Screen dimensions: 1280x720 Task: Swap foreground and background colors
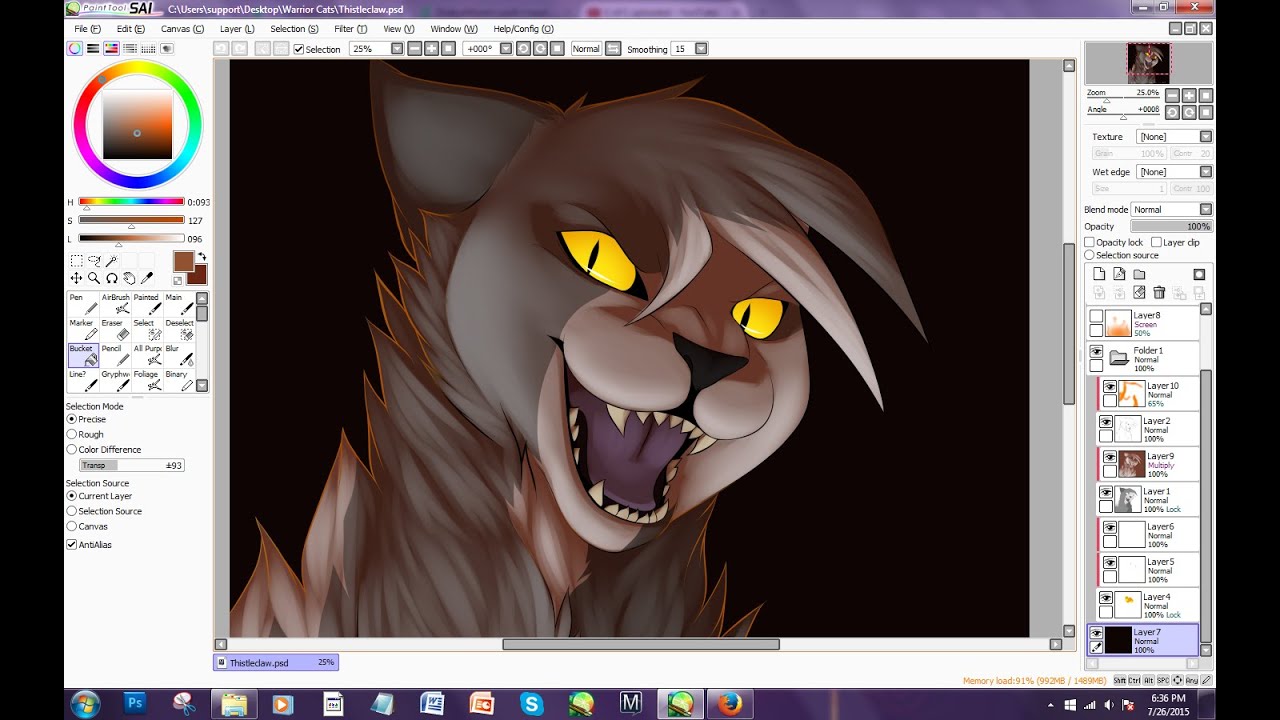click(x=201, y=257)
